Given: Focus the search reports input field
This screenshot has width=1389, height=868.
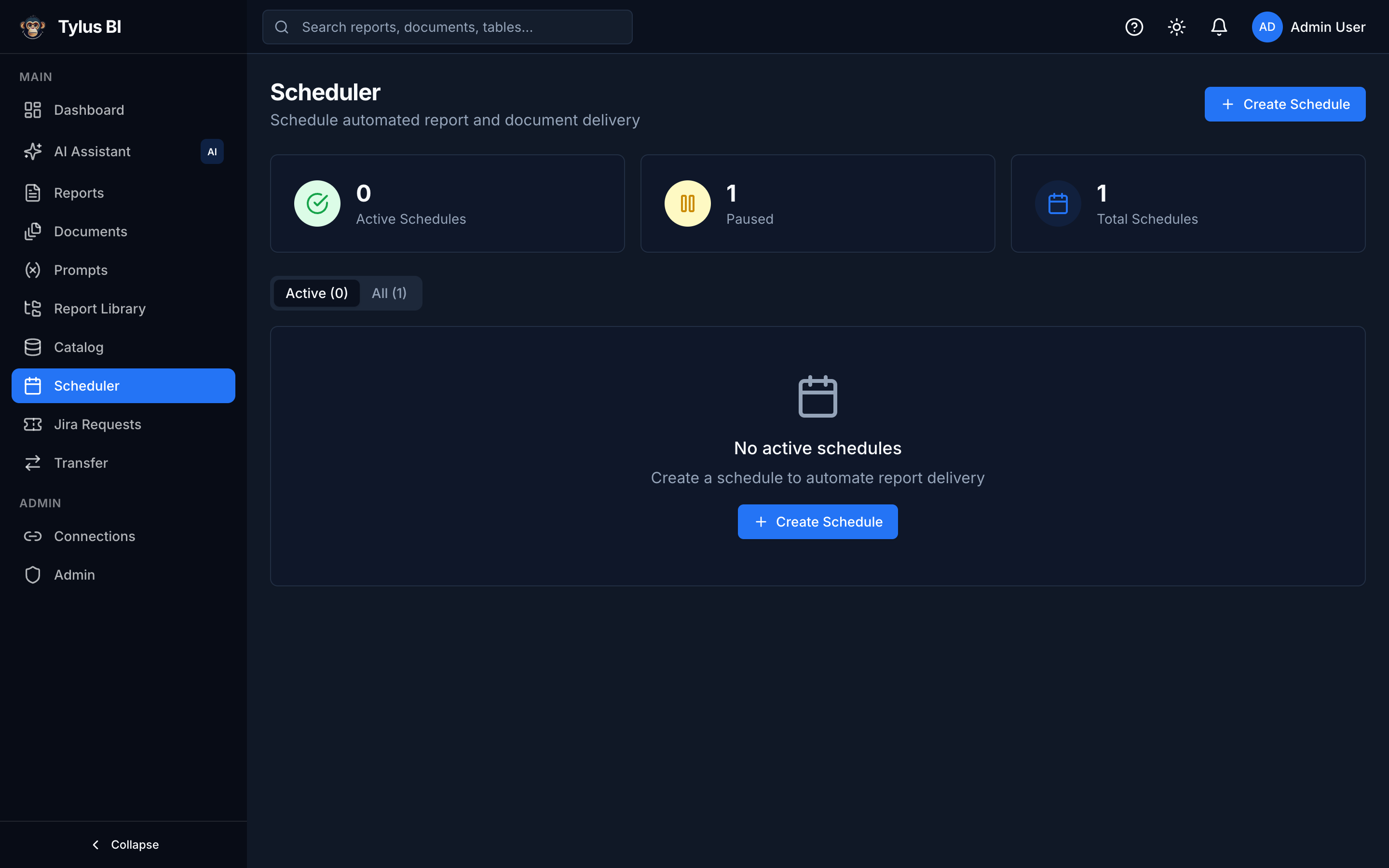Looking at the screenshot, I should point(447,27).
